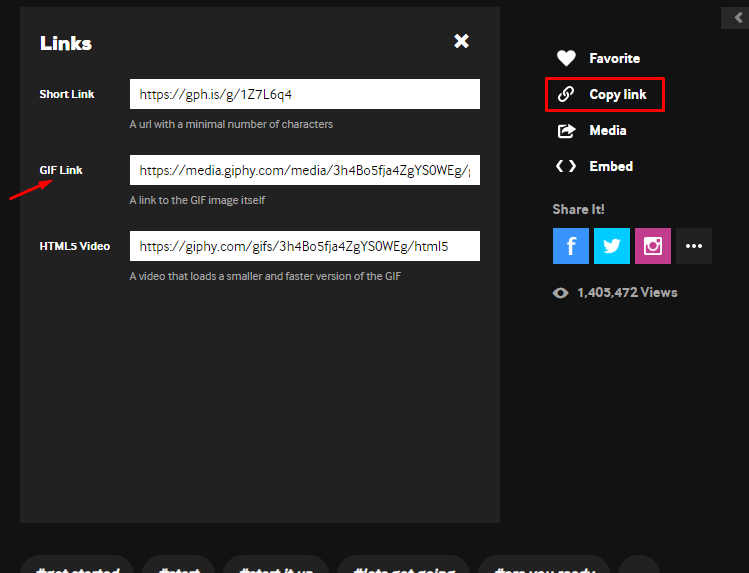The height and width of the screenshot is (573, 749).
Task: Share on Twitter
Action: pyautogui.click(x=612, y=246)
